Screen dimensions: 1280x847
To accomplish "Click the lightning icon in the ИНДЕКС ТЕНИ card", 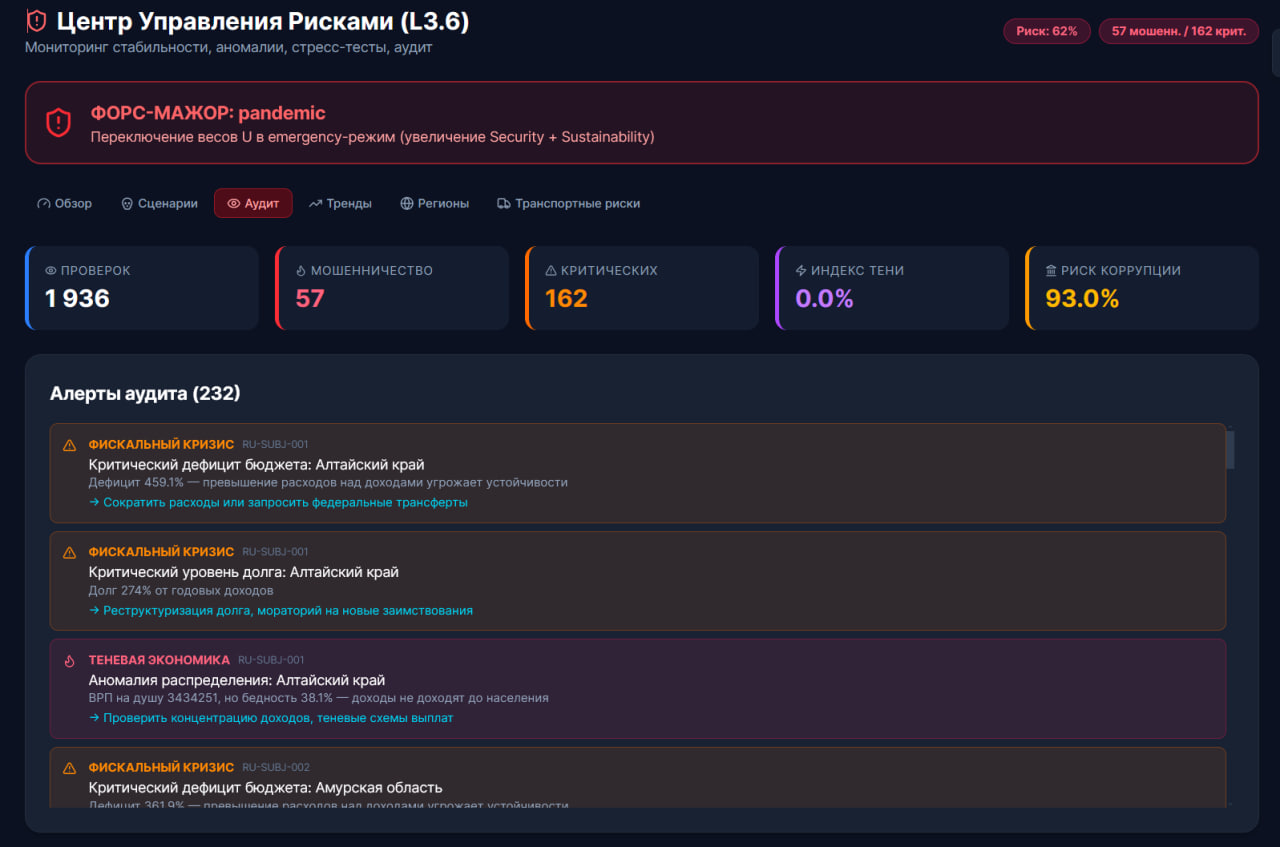I will tap(801, 271).
